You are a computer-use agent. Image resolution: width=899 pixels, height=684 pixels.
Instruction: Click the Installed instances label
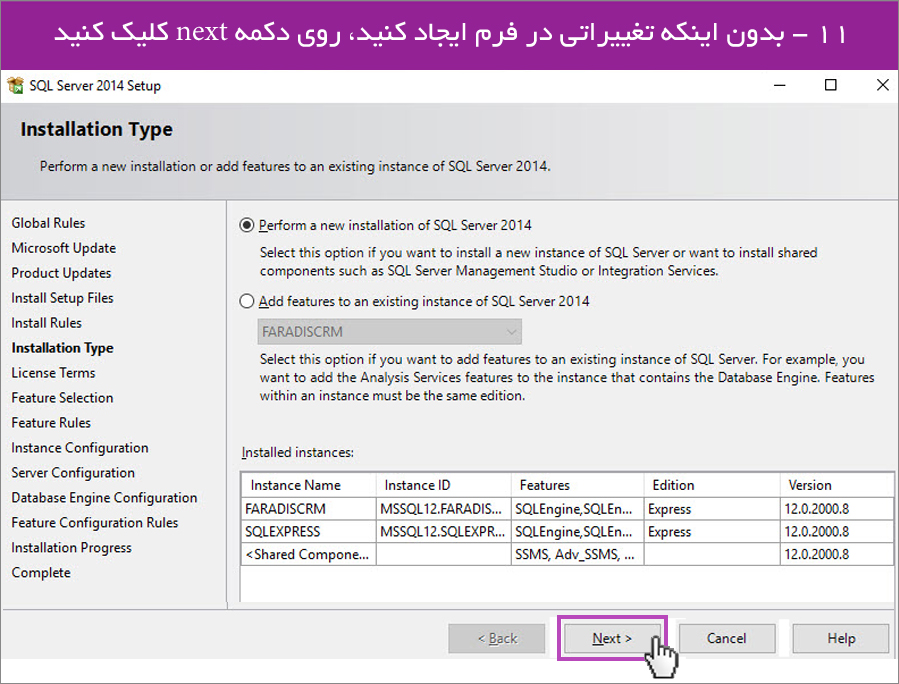click(298, 452)
